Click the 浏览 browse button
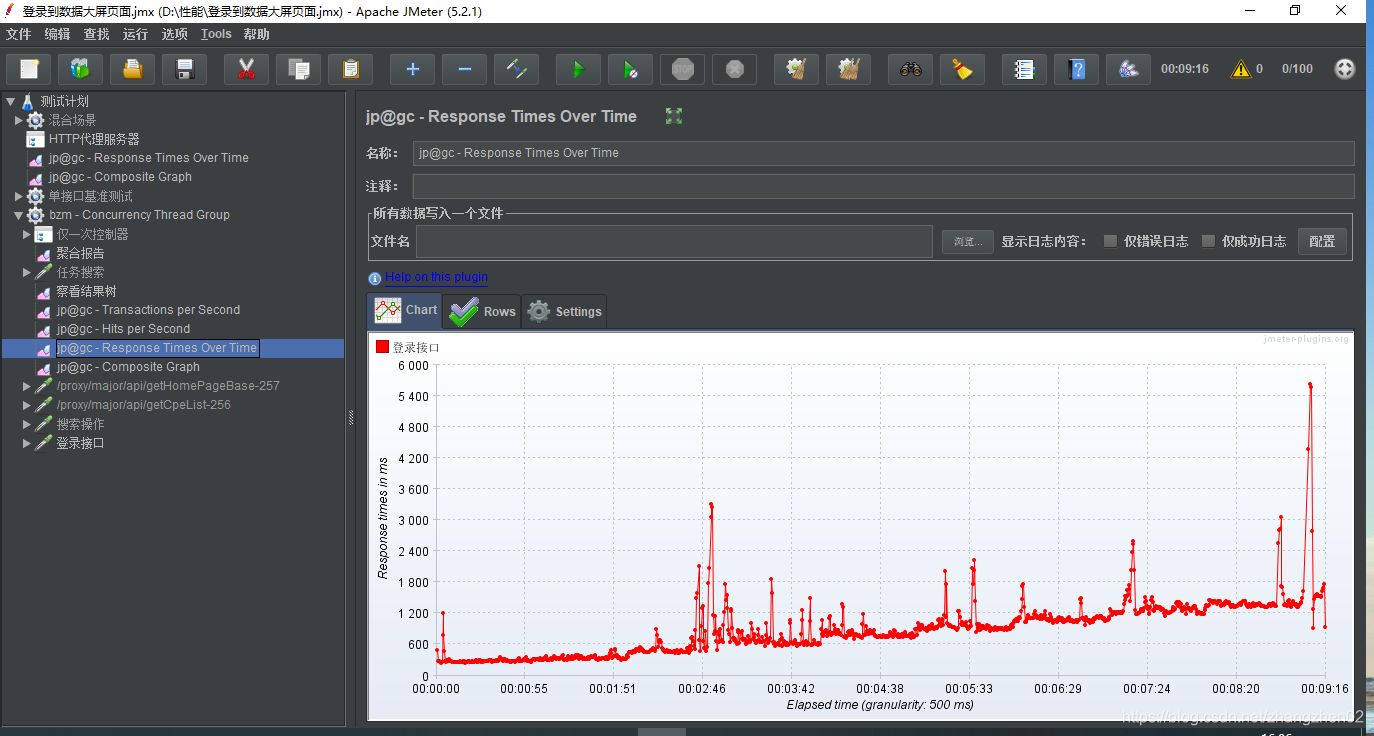The height and width of the screenshot is (736, 1374). point(968,242)
